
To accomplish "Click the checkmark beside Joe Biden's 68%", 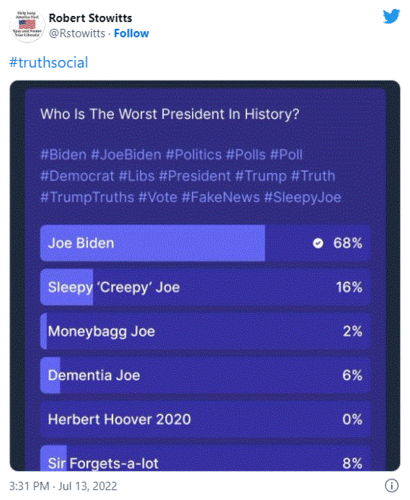I will coord(318,243).
